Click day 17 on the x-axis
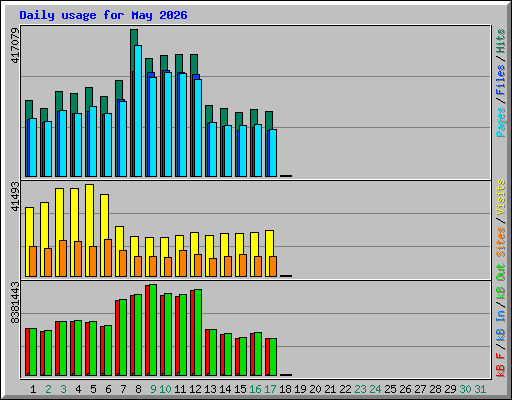The width and height of the screenshot is (512, 400). [x=270, y=389]
